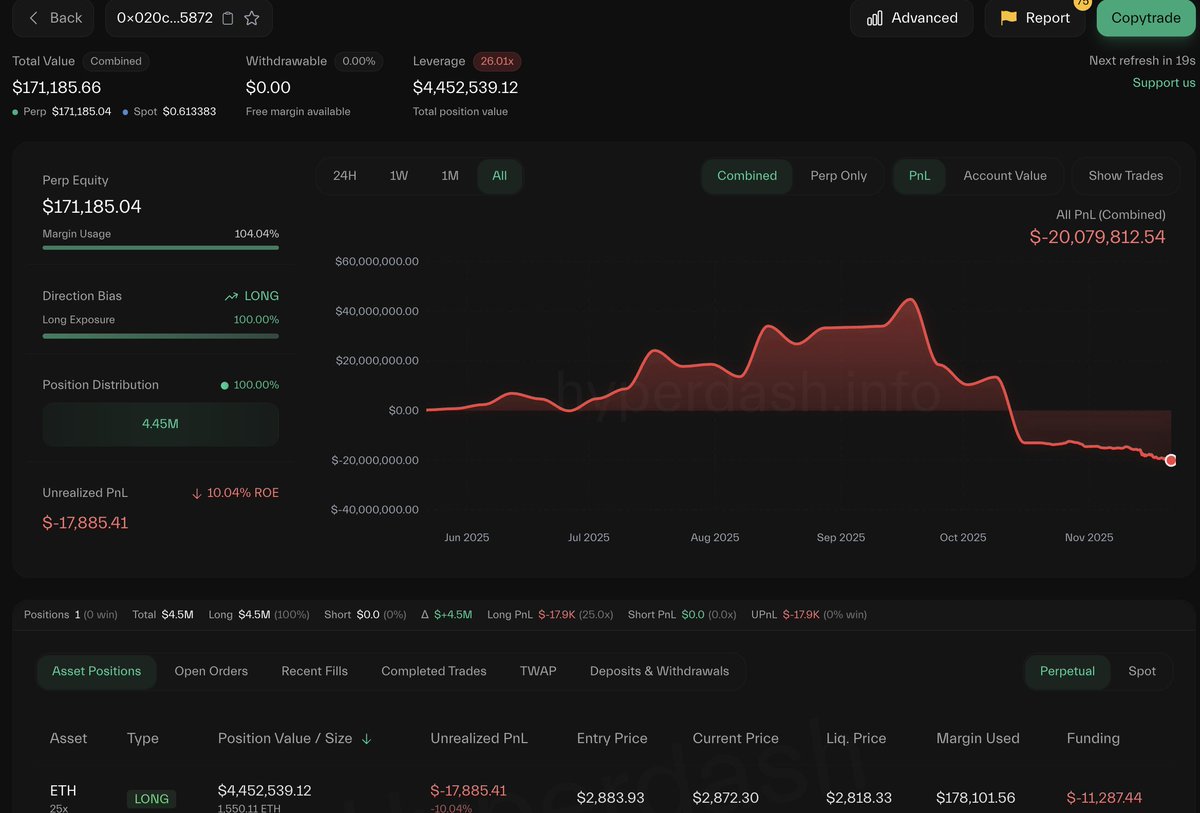Star the wallet as favorite
1200x813 pixels.
(252, 18)
